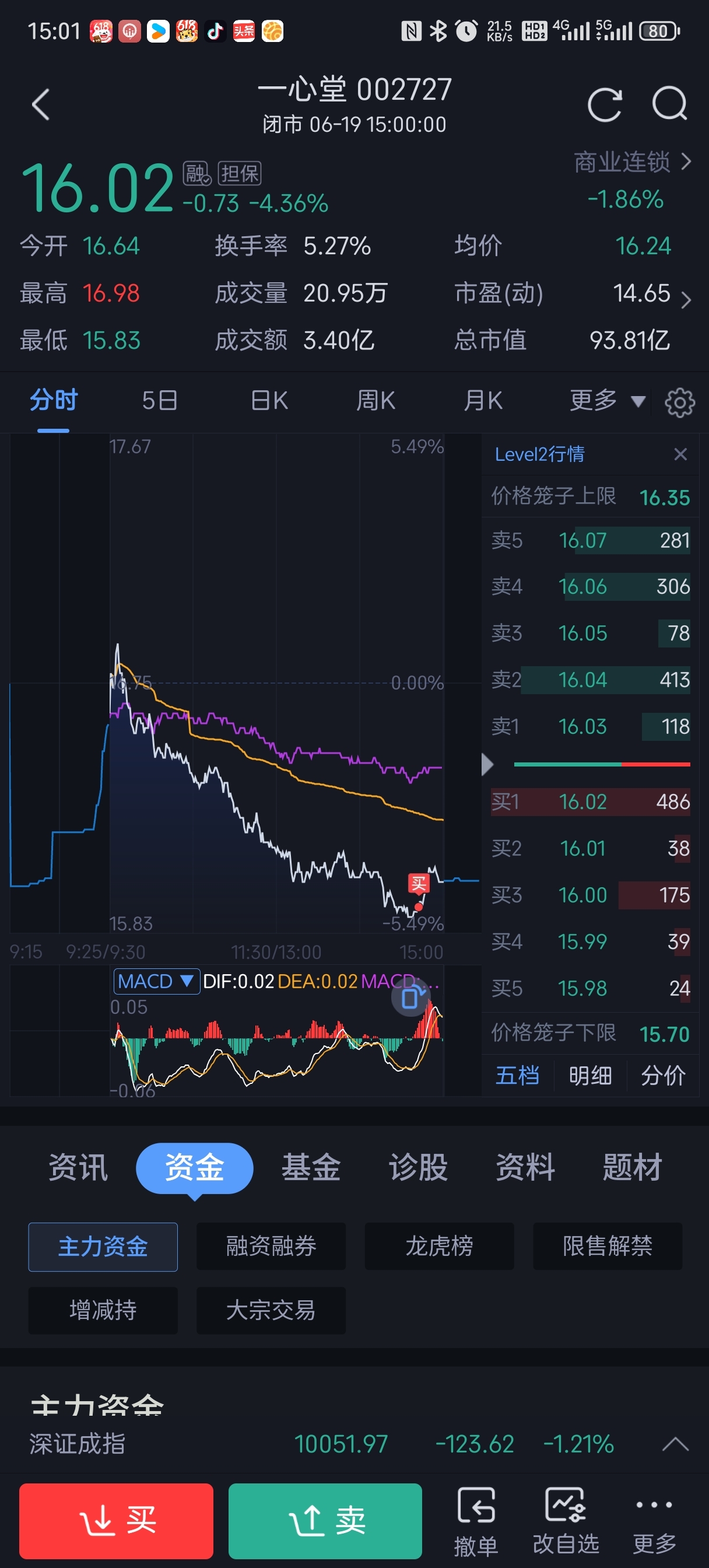Image resolution: width=709 pixels, height=1568 pixels.
Task: Tap the 买4 price 15.99 row
Action: pos(590,942)
